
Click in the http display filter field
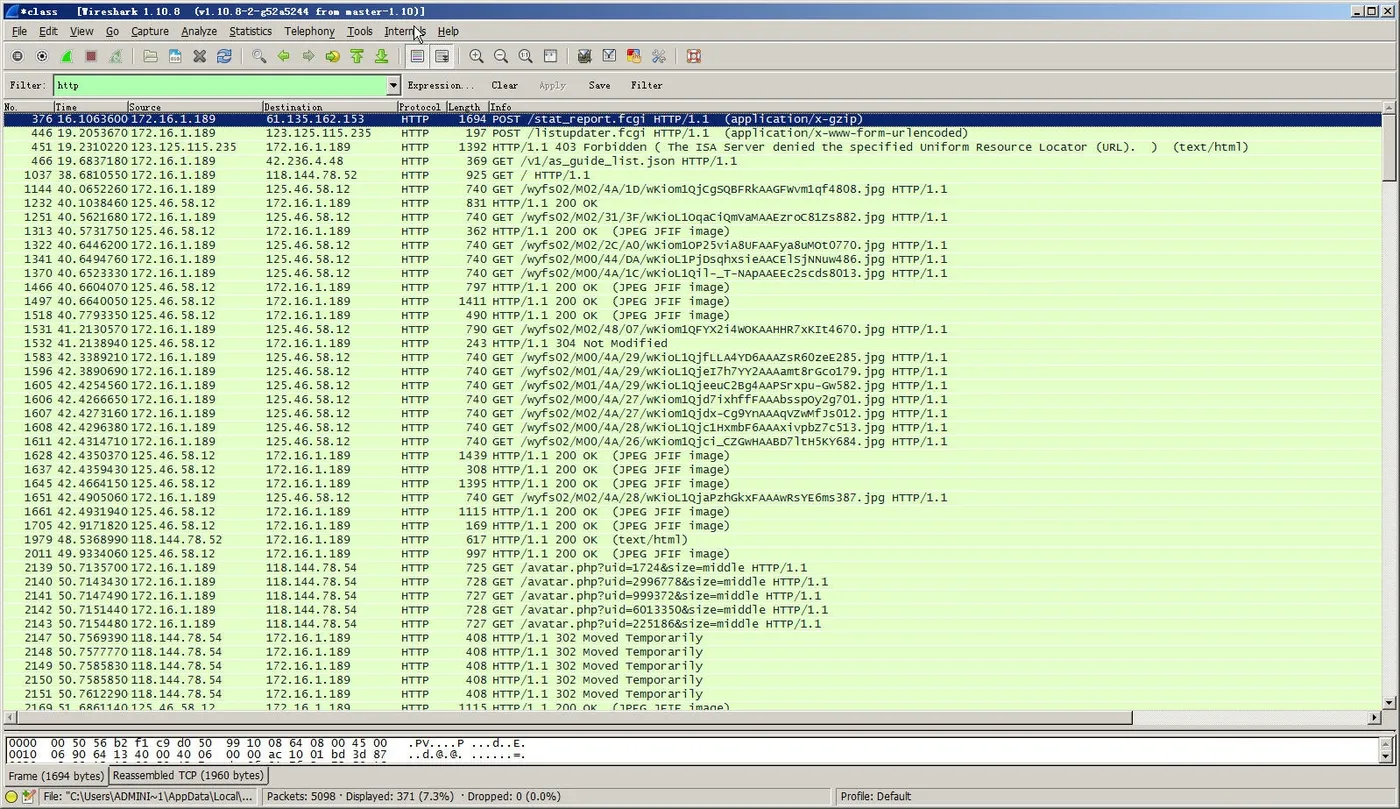pos(219,86)
